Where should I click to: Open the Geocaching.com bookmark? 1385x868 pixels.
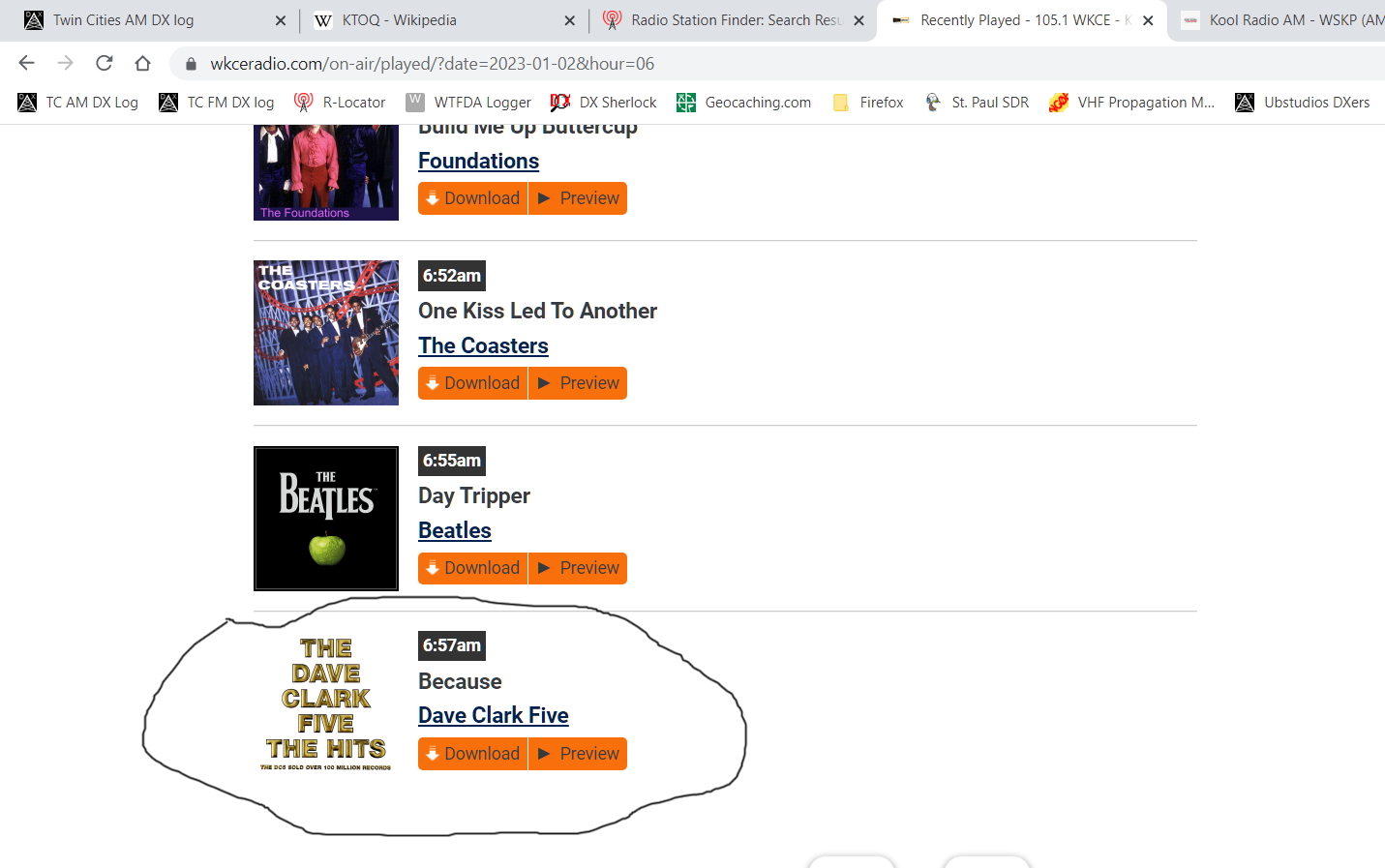[744, 103]
